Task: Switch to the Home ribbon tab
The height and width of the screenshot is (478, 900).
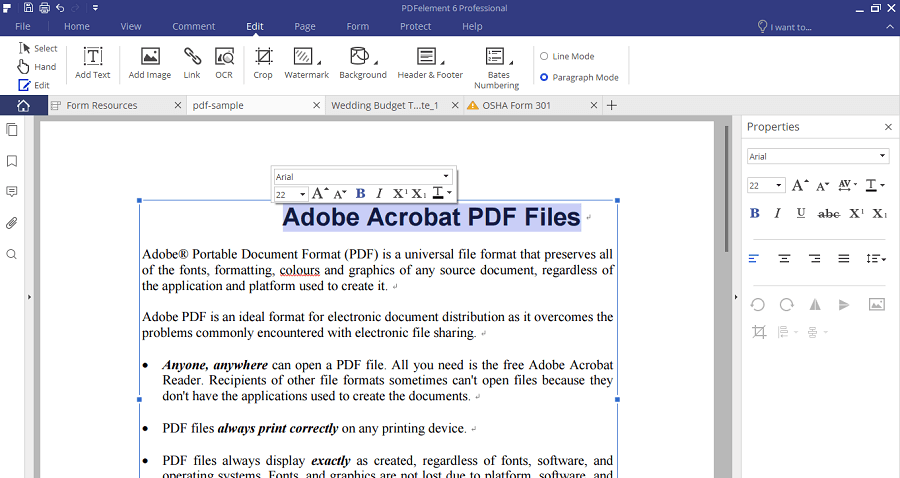Action: [77, 26]
